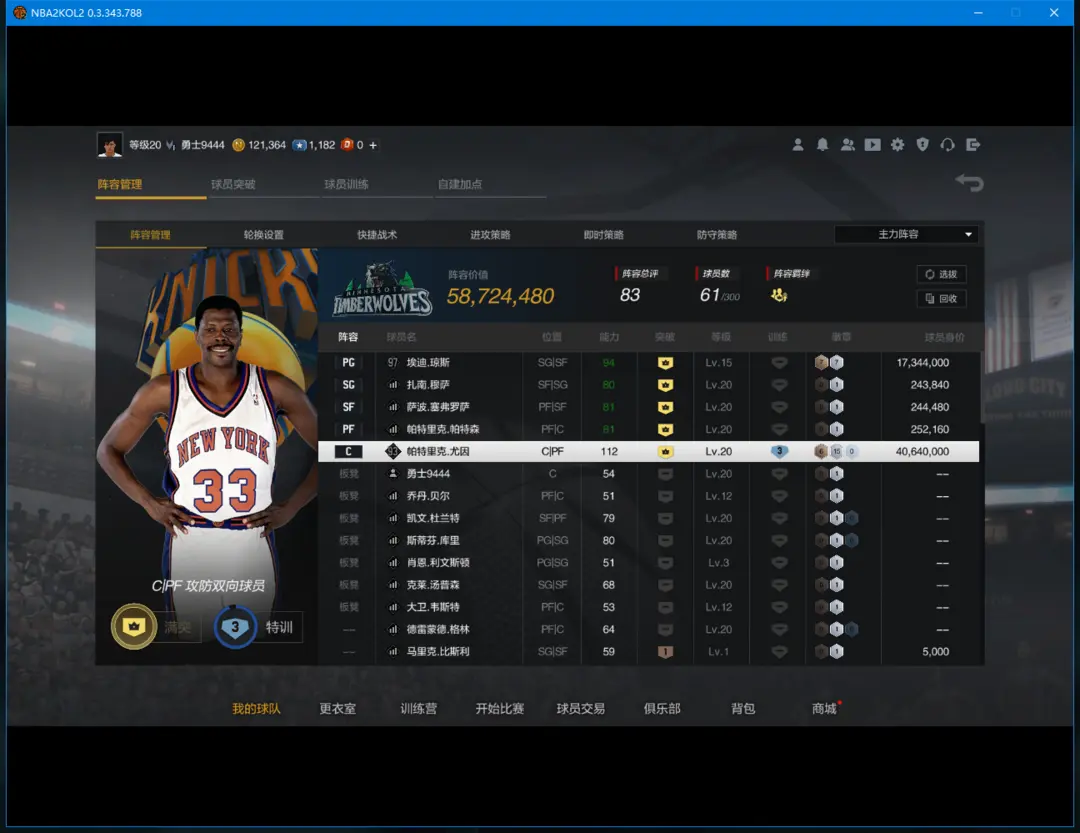
Task: Open the 快捷战术 sub-tab
Action: 377,235
